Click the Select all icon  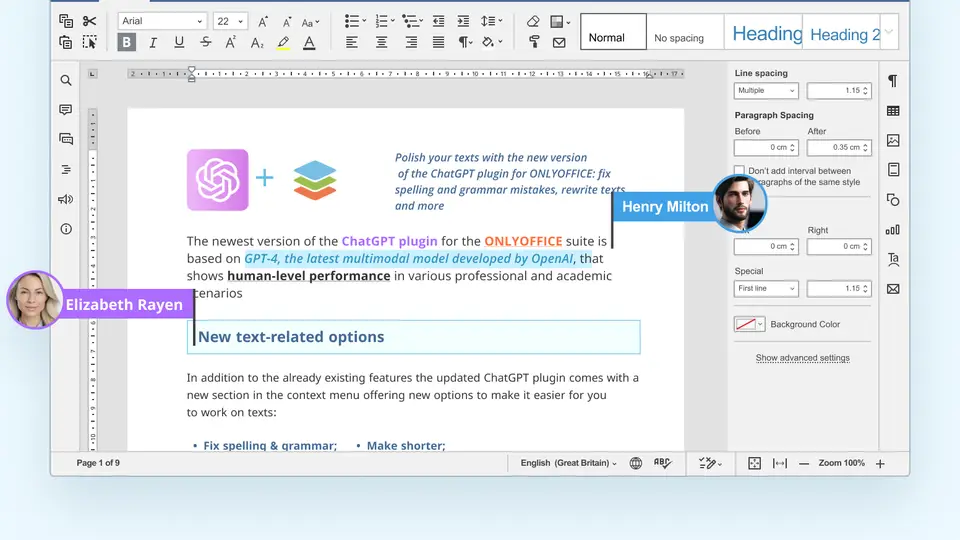(x=89, y=42)
